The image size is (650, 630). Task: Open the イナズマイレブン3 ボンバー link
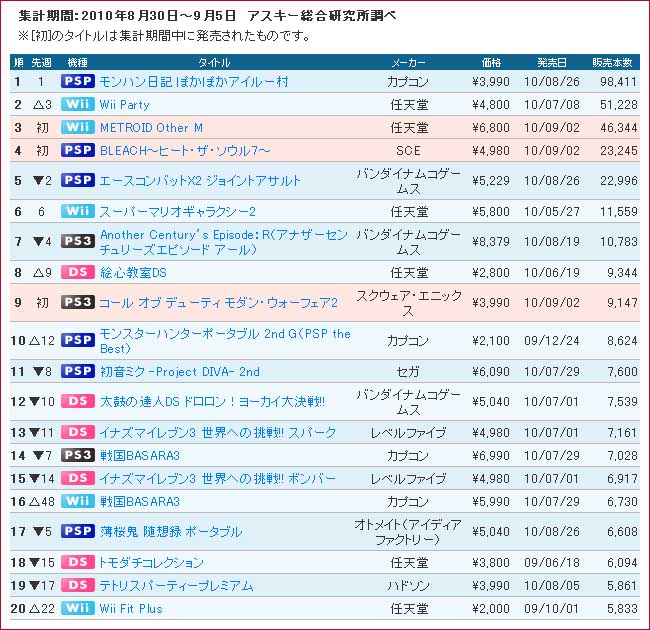pos(218,479)
